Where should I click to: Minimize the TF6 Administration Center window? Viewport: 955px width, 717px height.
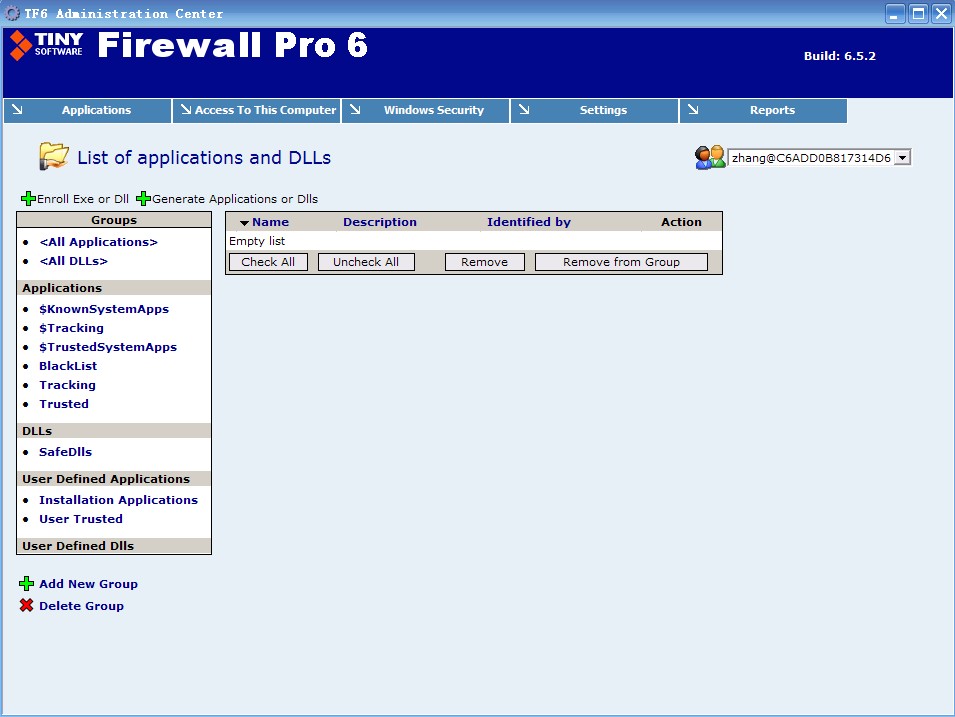[895, 13]
